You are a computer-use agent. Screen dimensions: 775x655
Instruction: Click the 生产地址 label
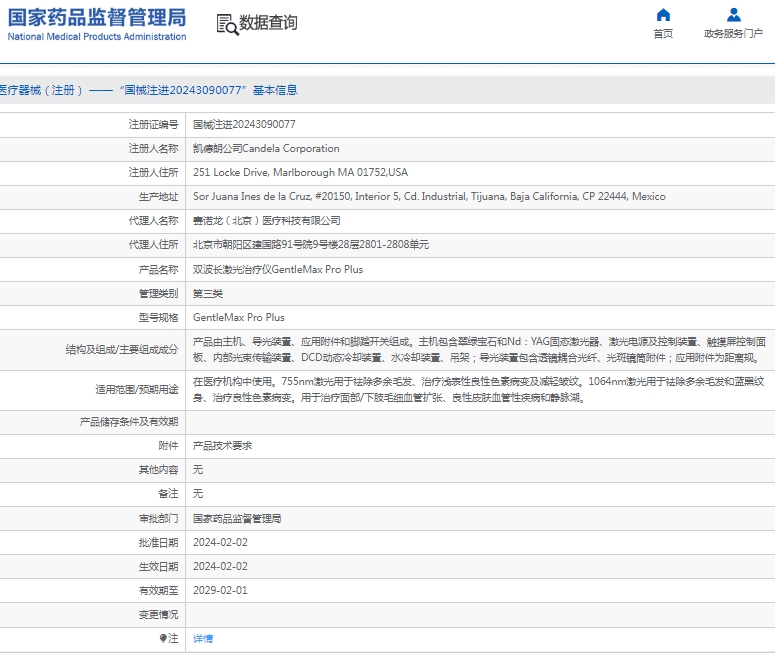point(158,197)
